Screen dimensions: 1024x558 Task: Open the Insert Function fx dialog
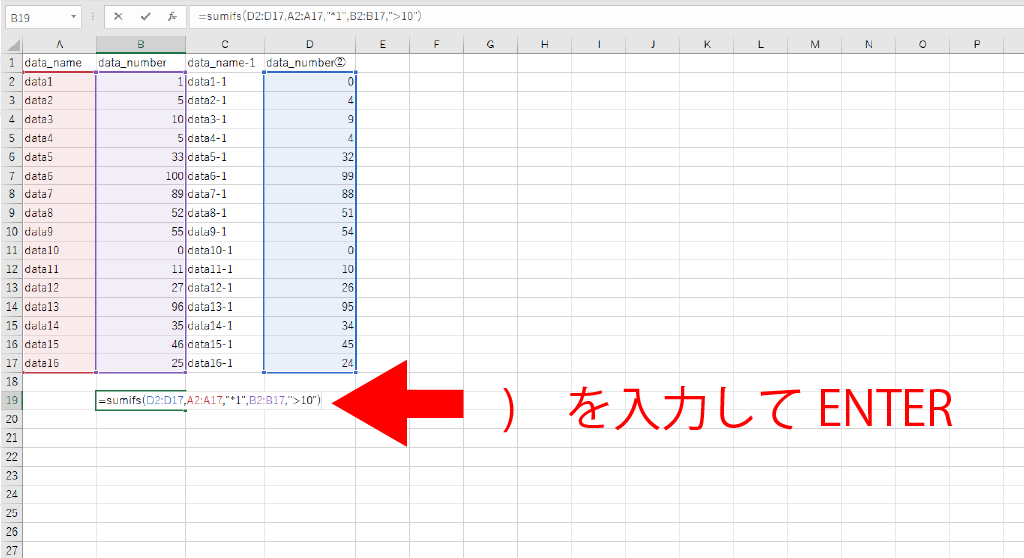click(172, 17)
